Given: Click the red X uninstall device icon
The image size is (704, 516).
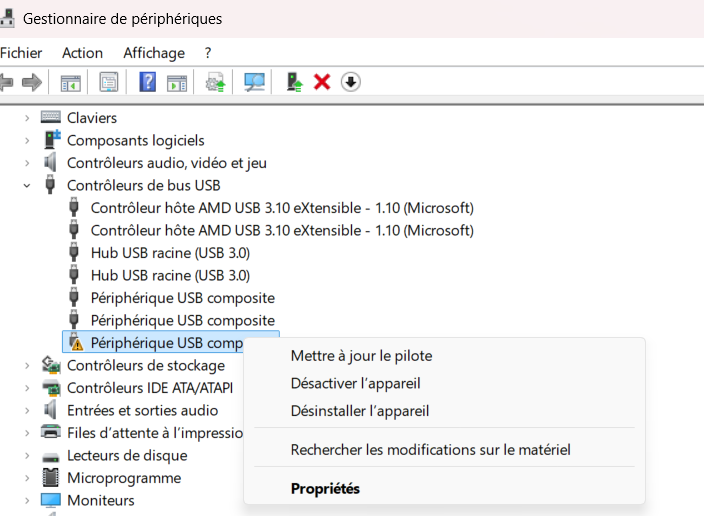Looking at the screenshot, I should (x=322, y=82).
